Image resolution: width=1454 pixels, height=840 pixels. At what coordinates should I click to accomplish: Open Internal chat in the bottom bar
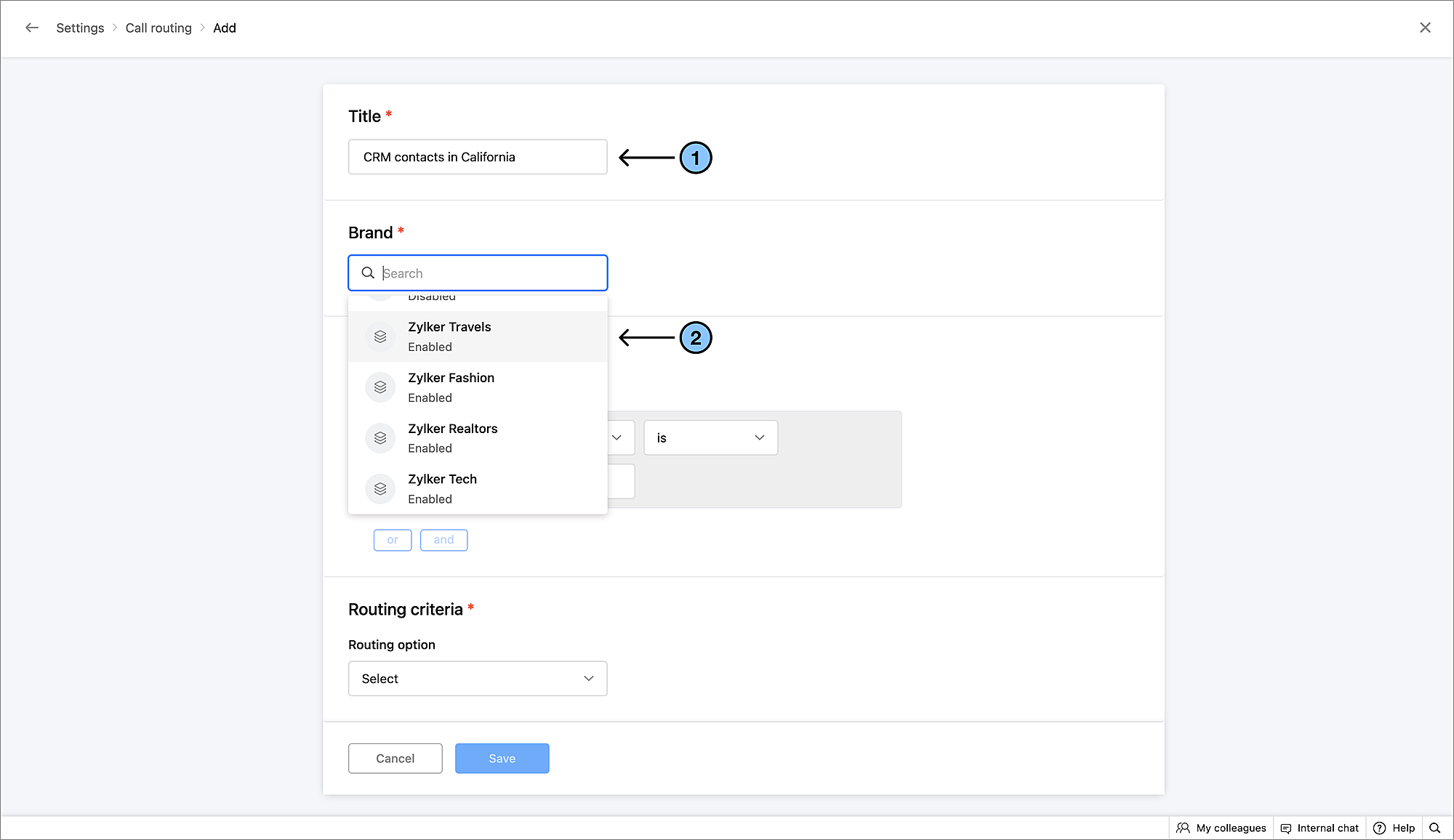point(1320,828)
